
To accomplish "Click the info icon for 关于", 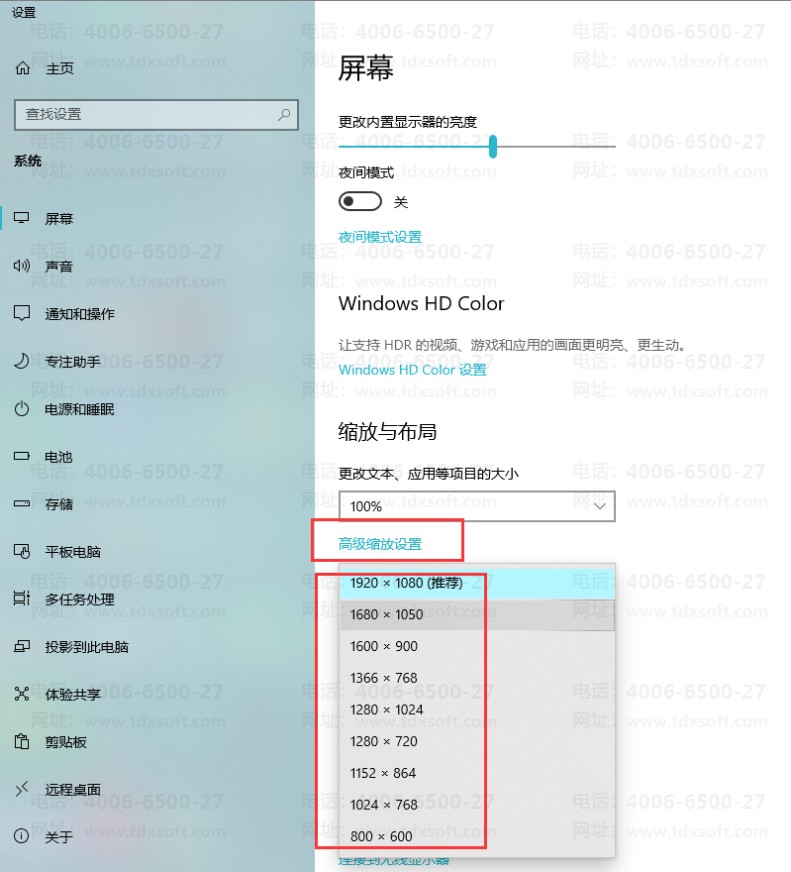I will click(x=21, y=836).
